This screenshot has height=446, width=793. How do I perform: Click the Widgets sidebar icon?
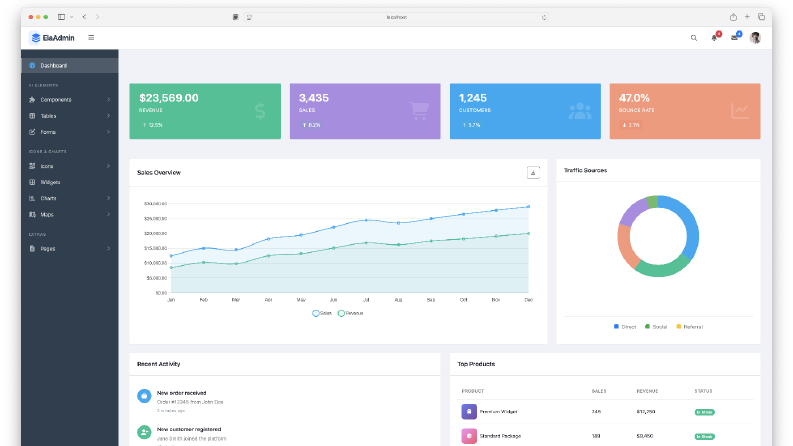[32, 182]
